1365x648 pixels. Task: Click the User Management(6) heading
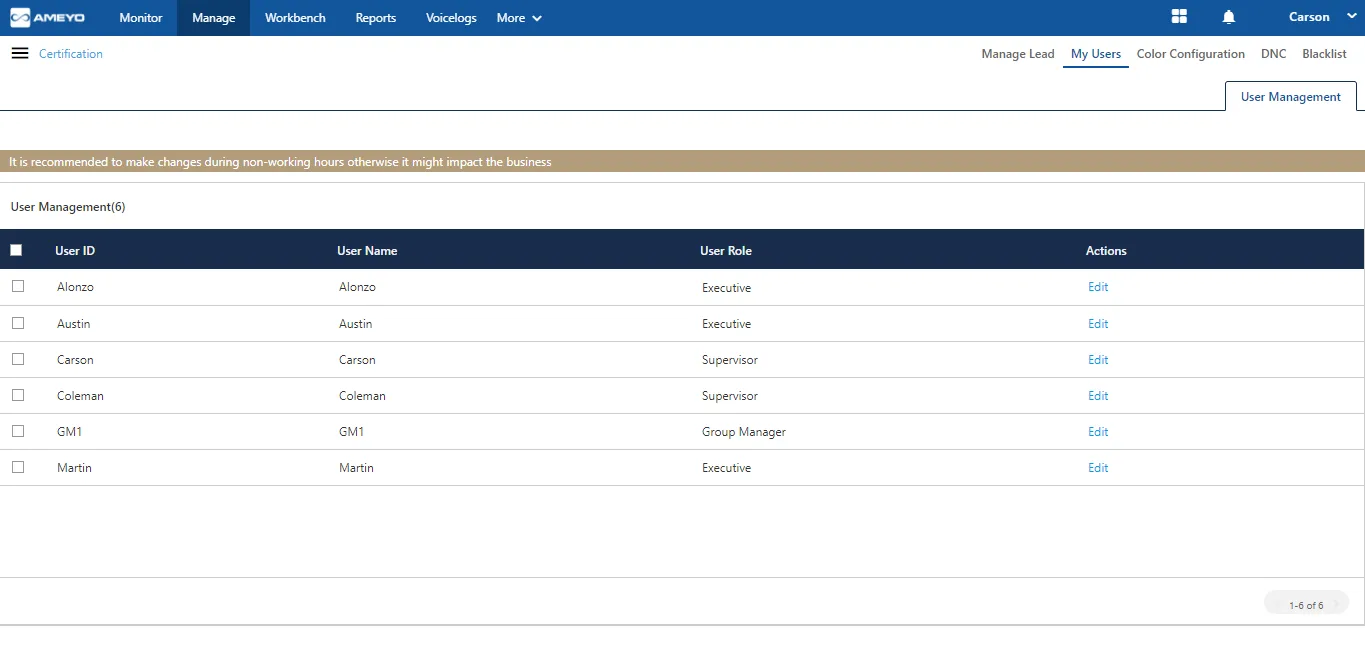click(x=68, y=207)
